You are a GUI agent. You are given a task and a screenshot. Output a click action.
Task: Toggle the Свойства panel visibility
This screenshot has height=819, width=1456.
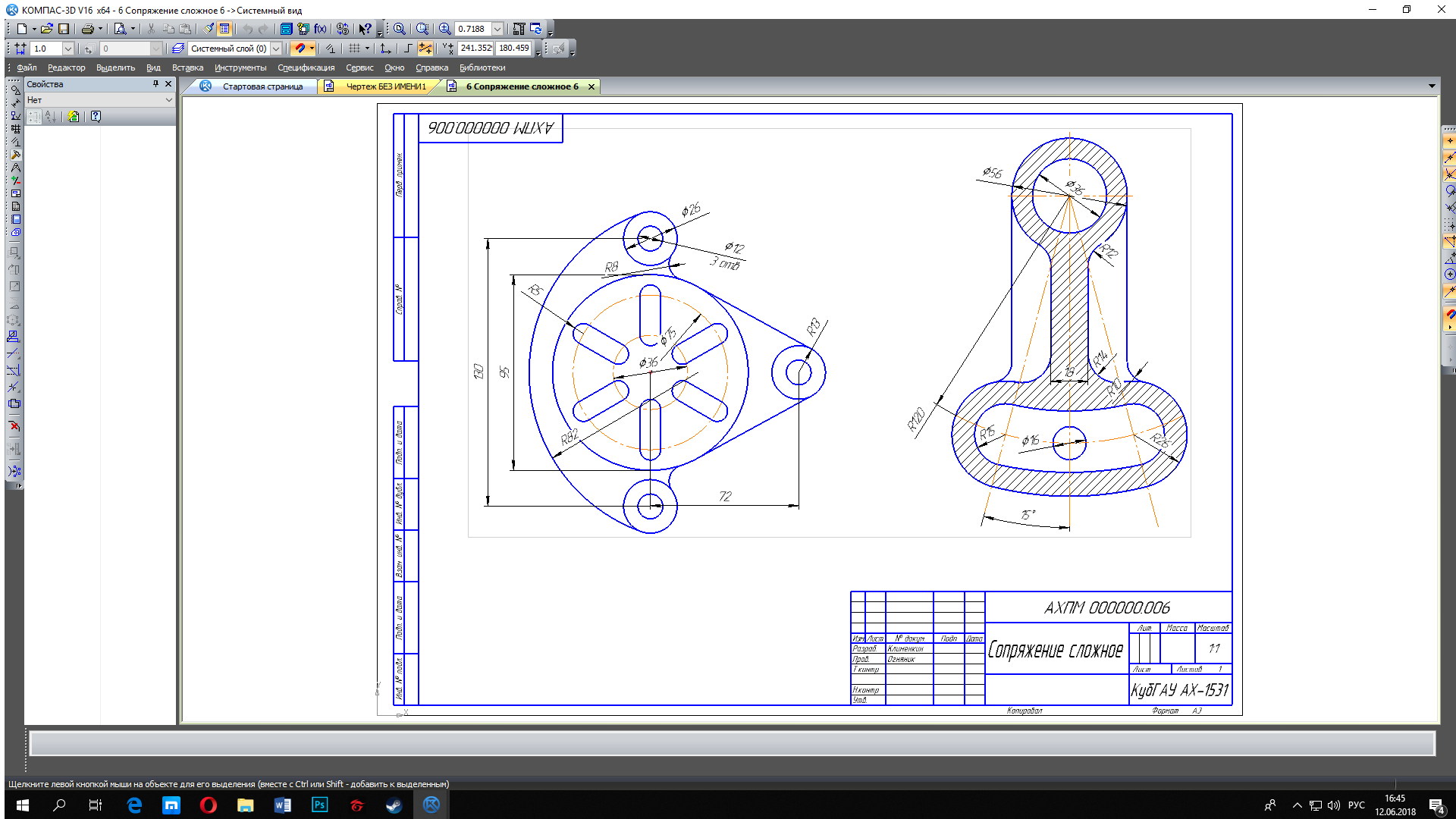click(x=167, y=84)
